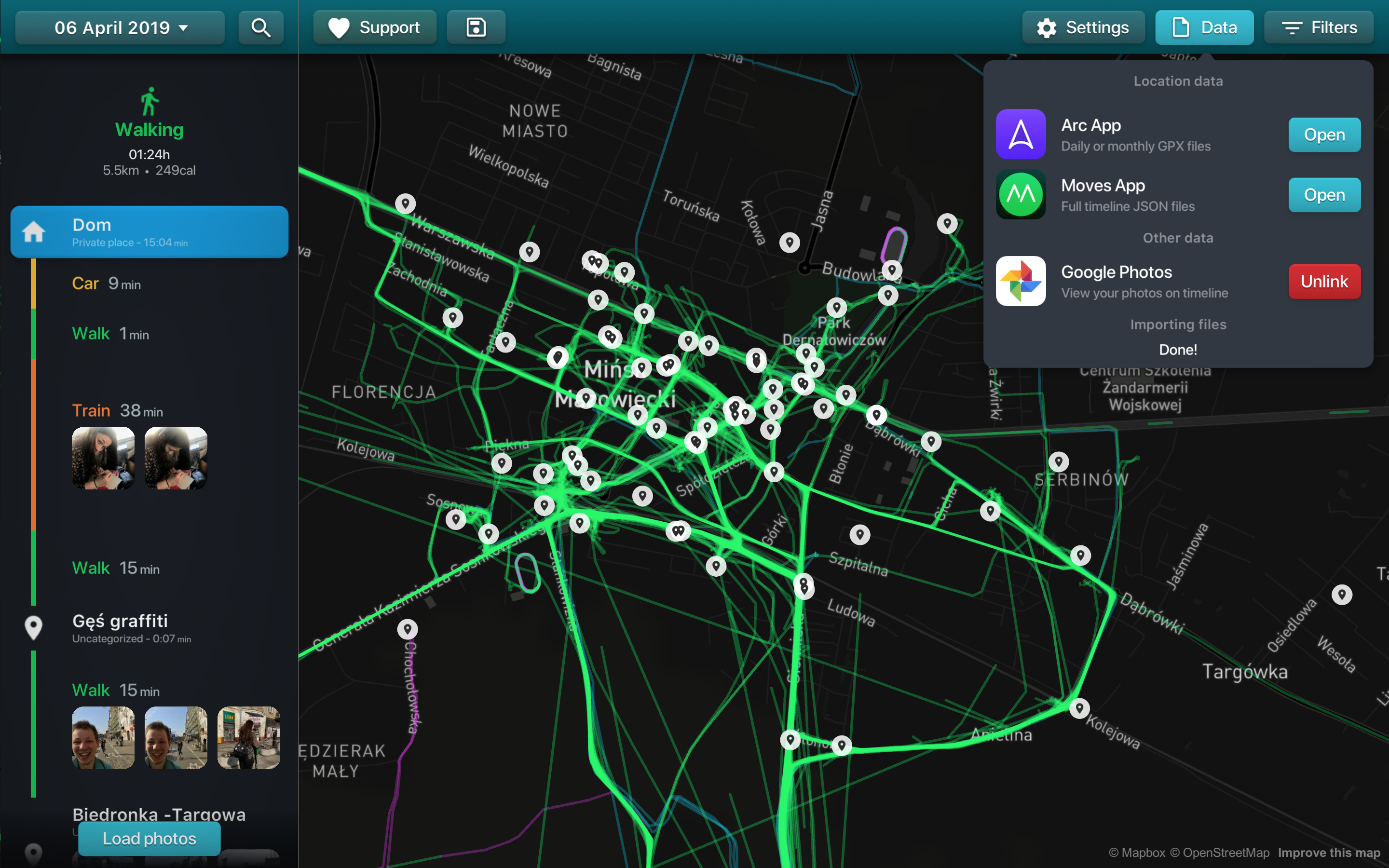Click the Moves App logo icon
The width and height of the screenshot is (1389, 868).
coord(1021,195)
